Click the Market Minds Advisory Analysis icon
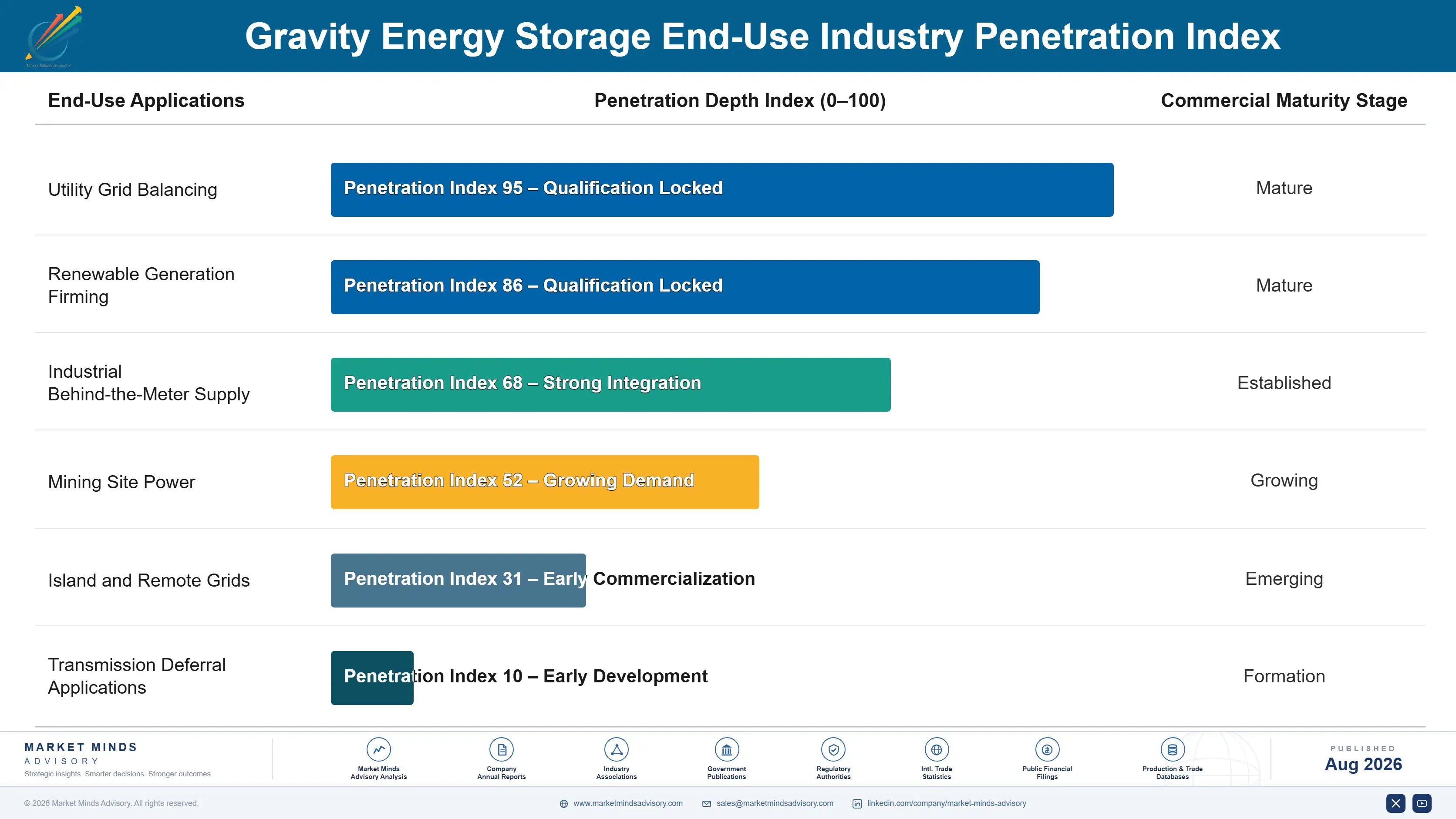The height and width of the screenshot is (819, 1456). point(379,749)
